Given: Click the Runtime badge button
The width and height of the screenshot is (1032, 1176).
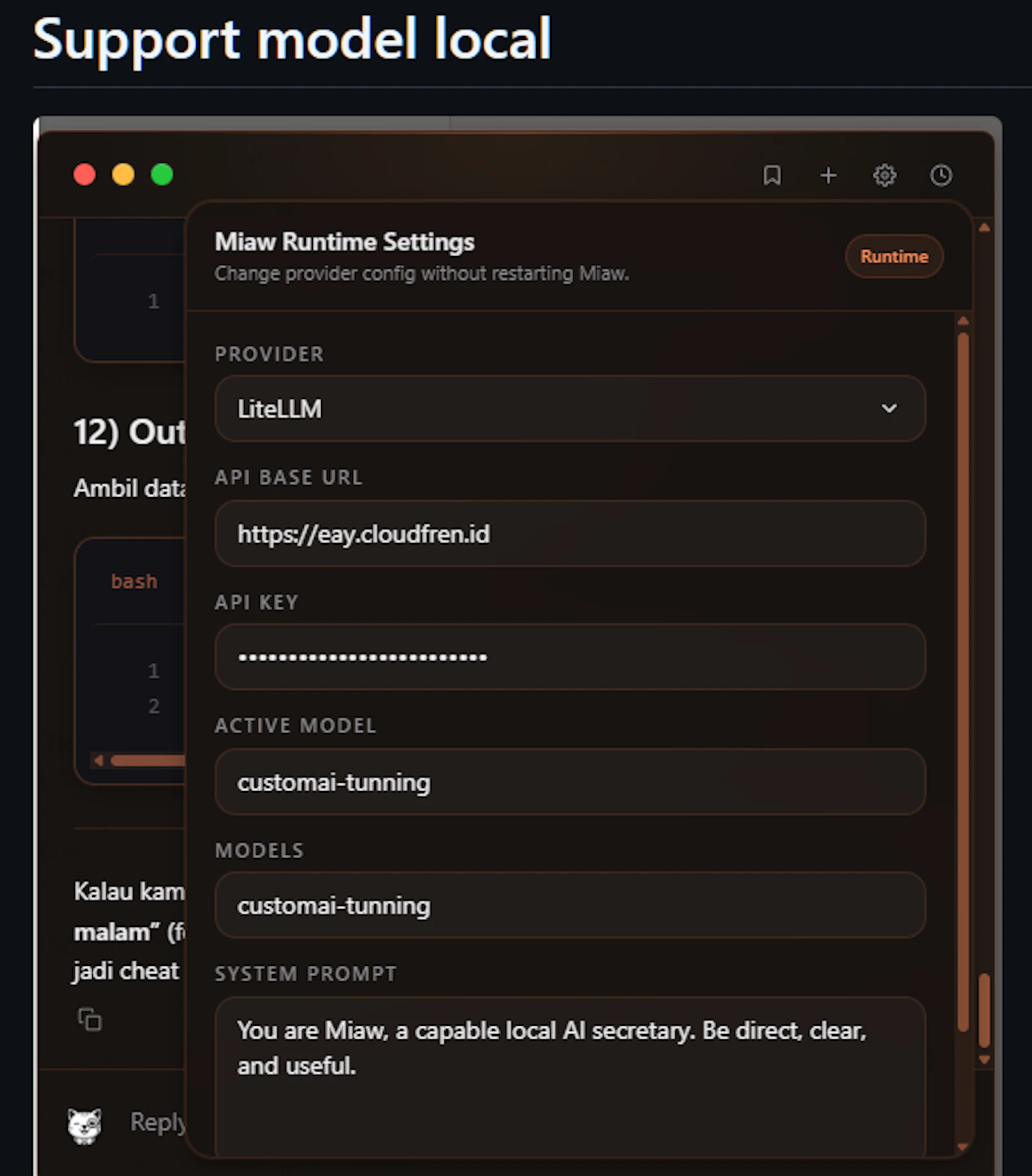Looking at the screenshot, I should (x=894, y=257).
